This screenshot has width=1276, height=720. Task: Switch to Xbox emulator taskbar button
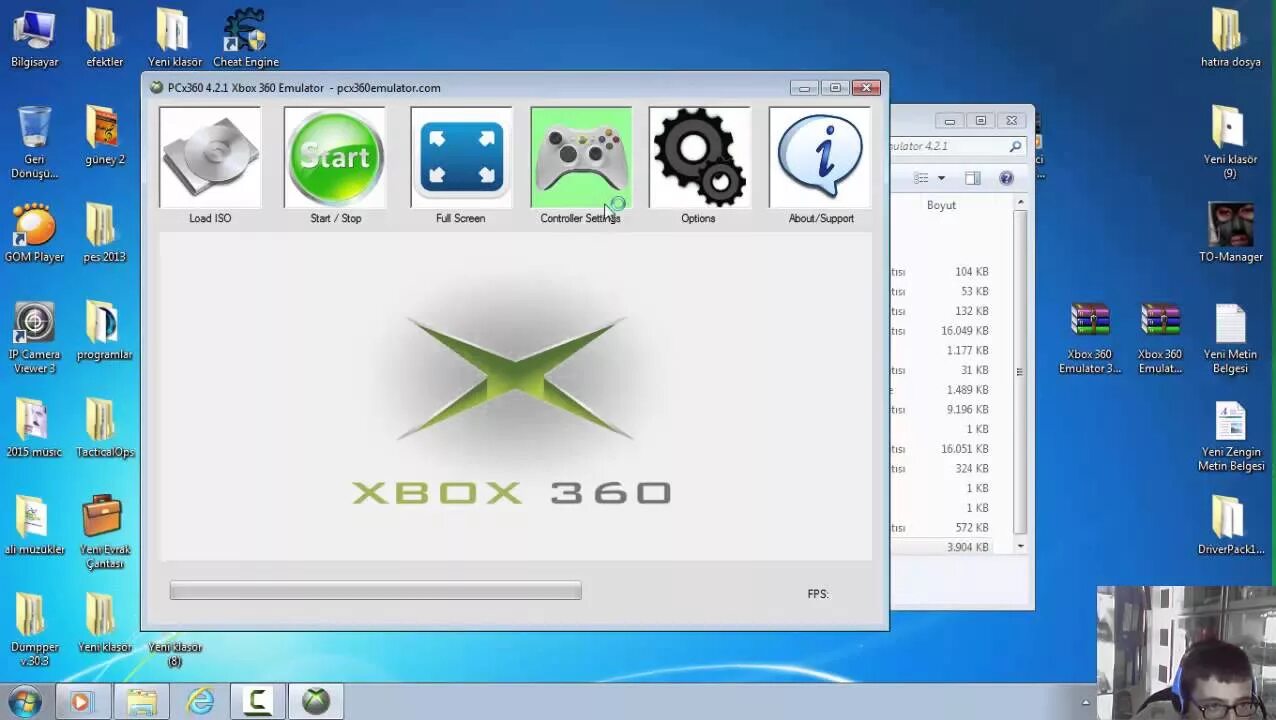(x=316, y=702)
